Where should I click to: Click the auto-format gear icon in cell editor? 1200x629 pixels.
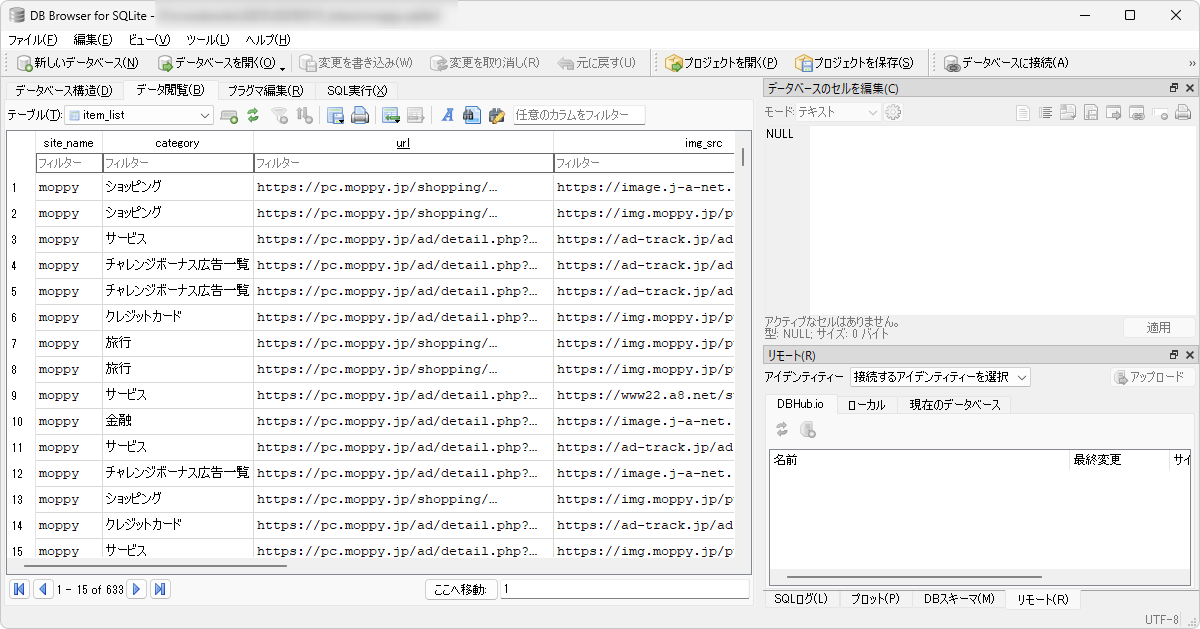pos(893,112)
